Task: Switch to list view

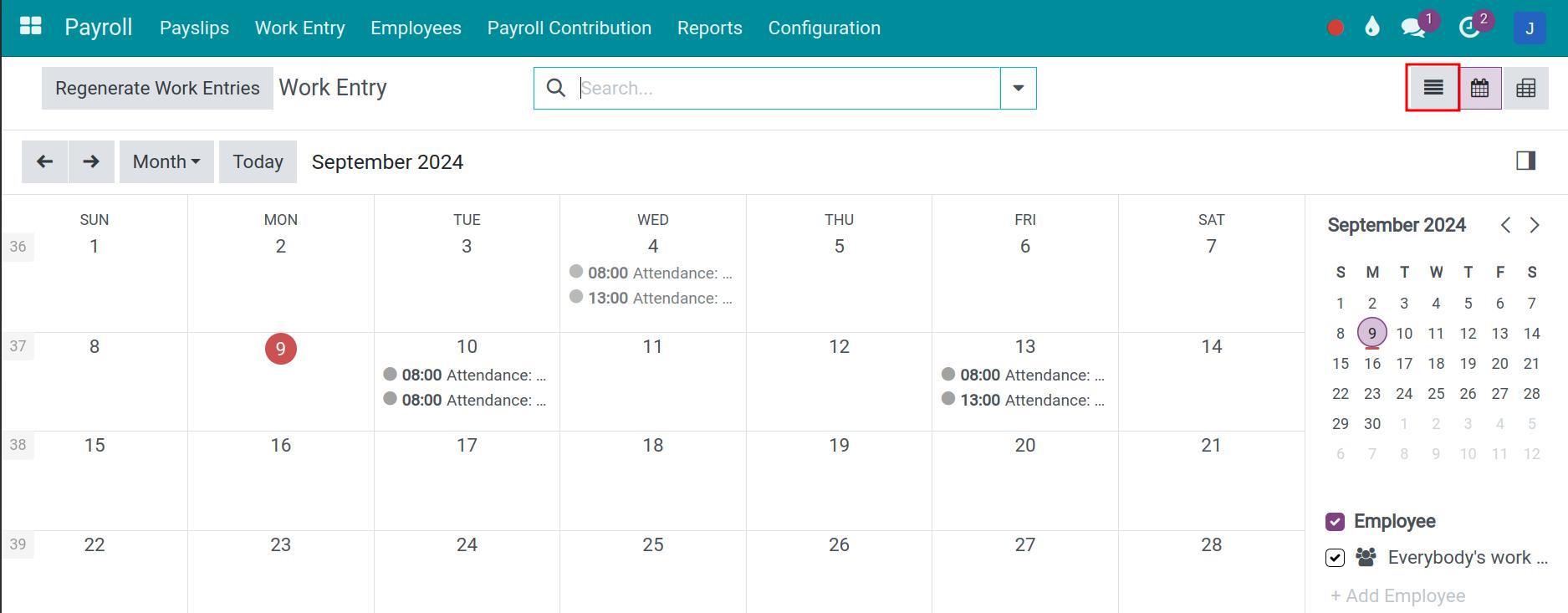Action: click(1433, 88)
